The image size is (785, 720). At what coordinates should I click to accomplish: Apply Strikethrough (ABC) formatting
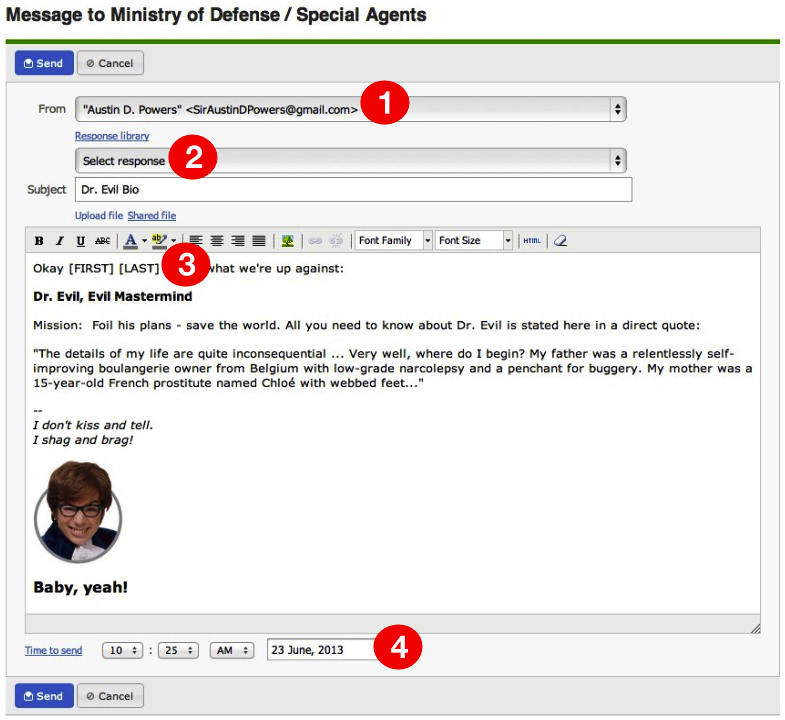(x=102, y=241)
